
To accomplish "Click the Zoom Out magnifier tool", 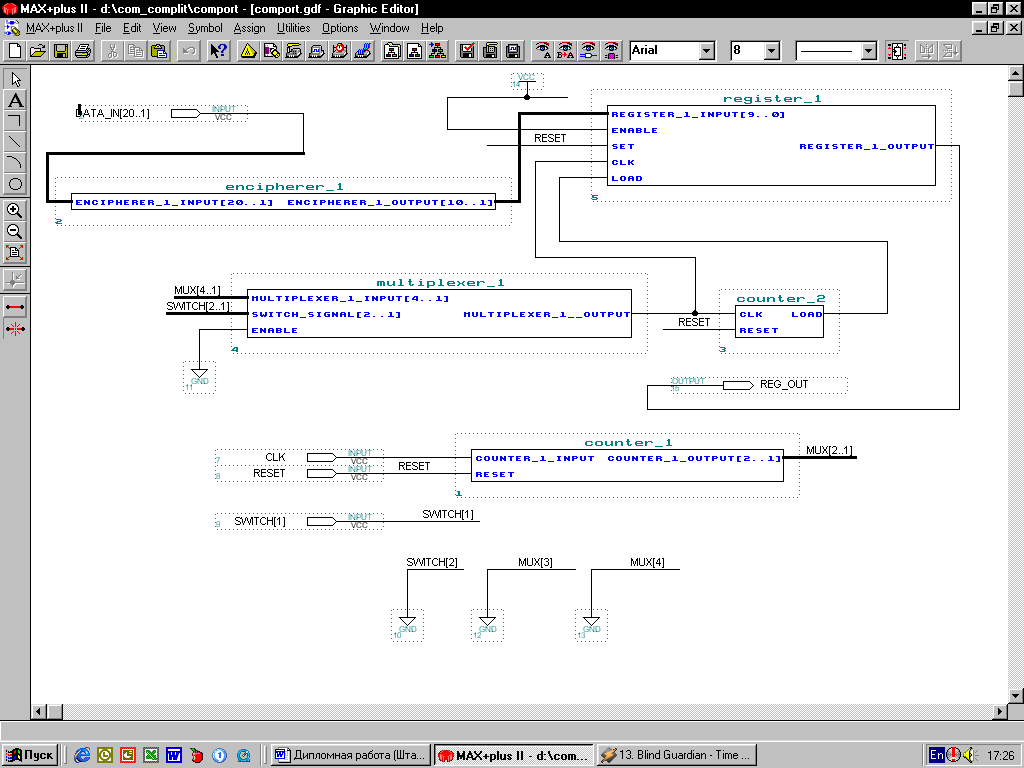I will [x=15, y=232].
